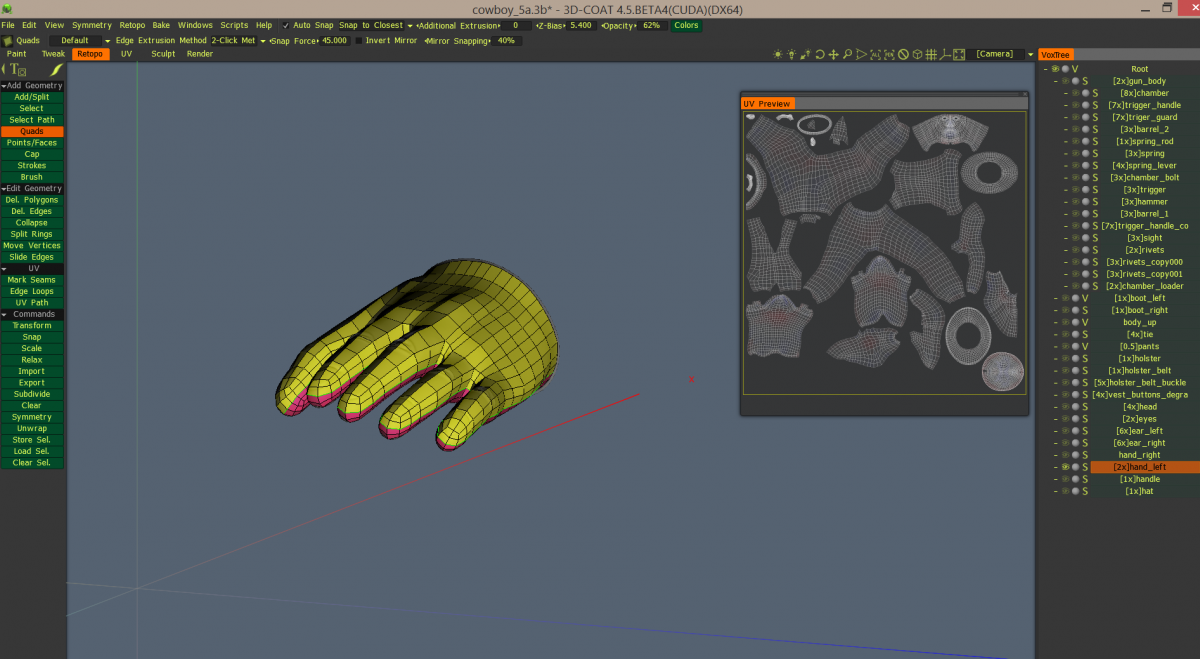Click the 3D cube perspective icon
Screen dimensions: 1200x659
[916, 54]
